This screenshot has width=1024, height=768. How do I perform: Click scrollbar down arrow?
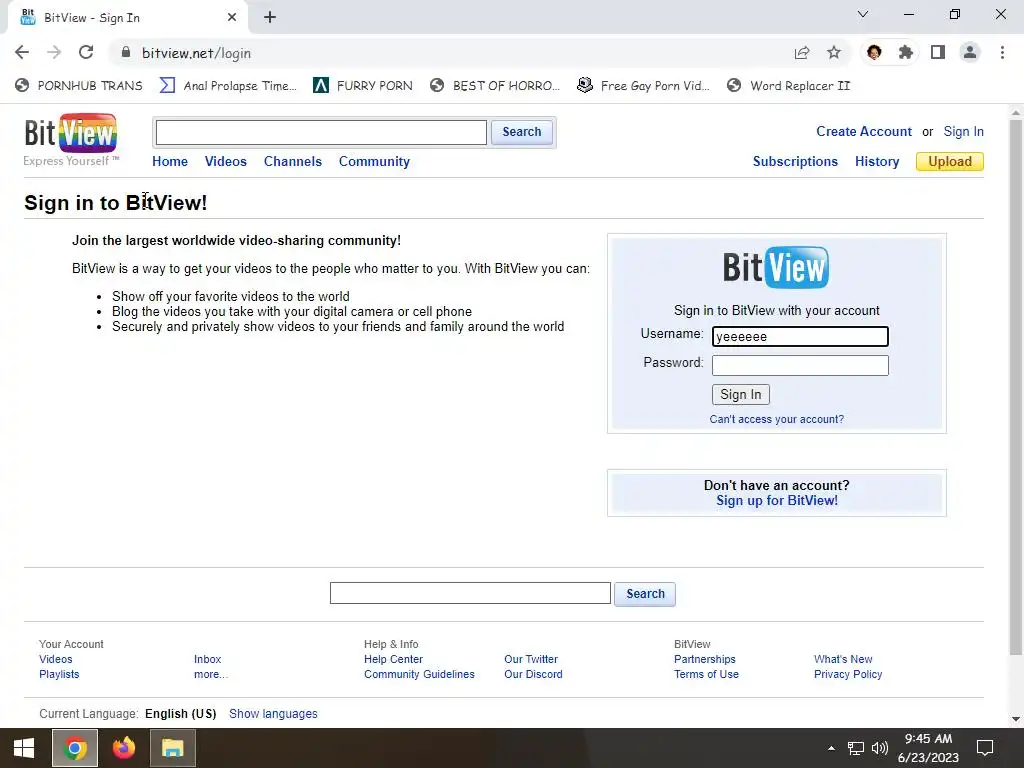point(1016,719)
